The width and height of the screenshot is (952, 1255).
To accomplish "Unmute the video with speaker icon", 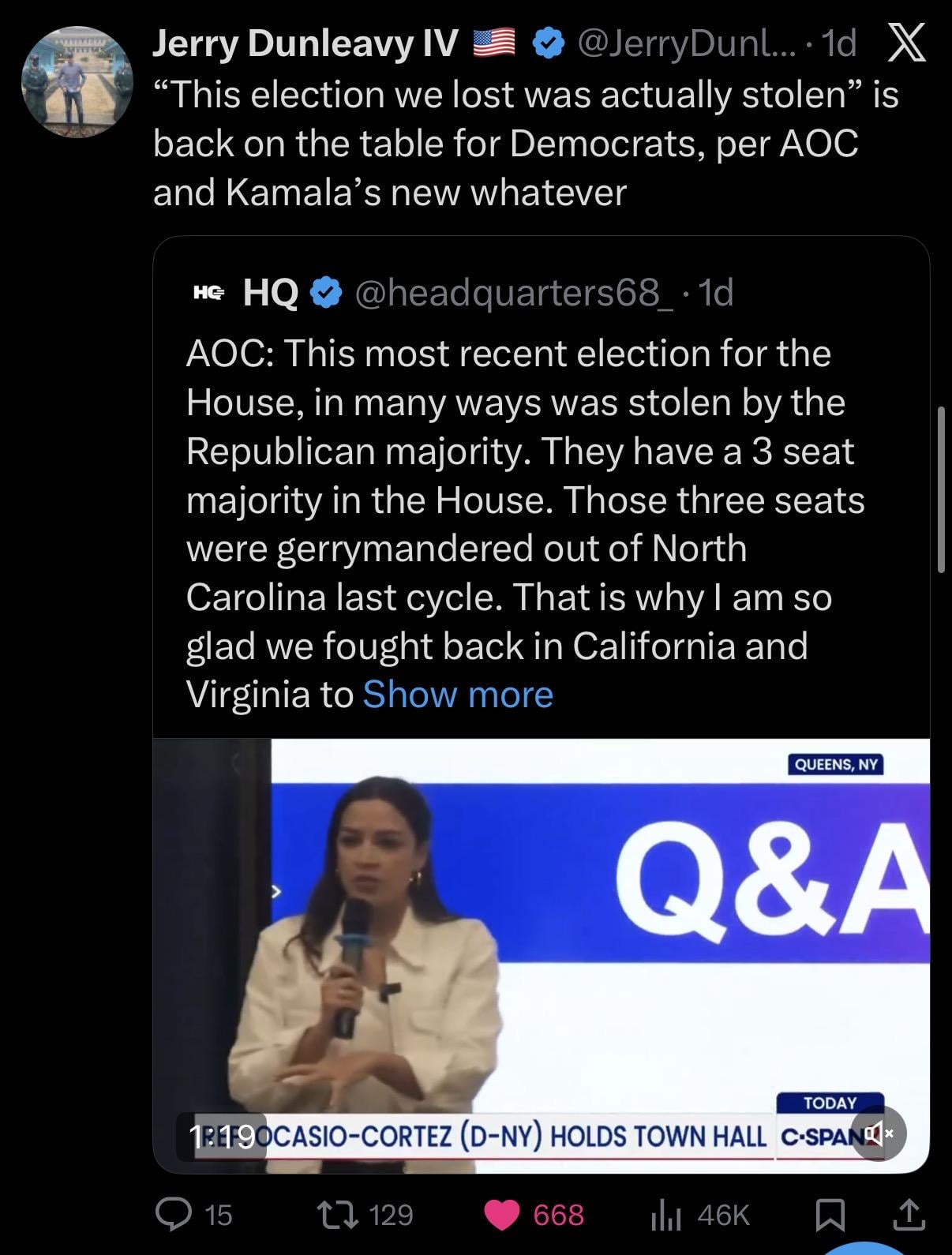I will pyautogui.click(x=878, y=1134).
